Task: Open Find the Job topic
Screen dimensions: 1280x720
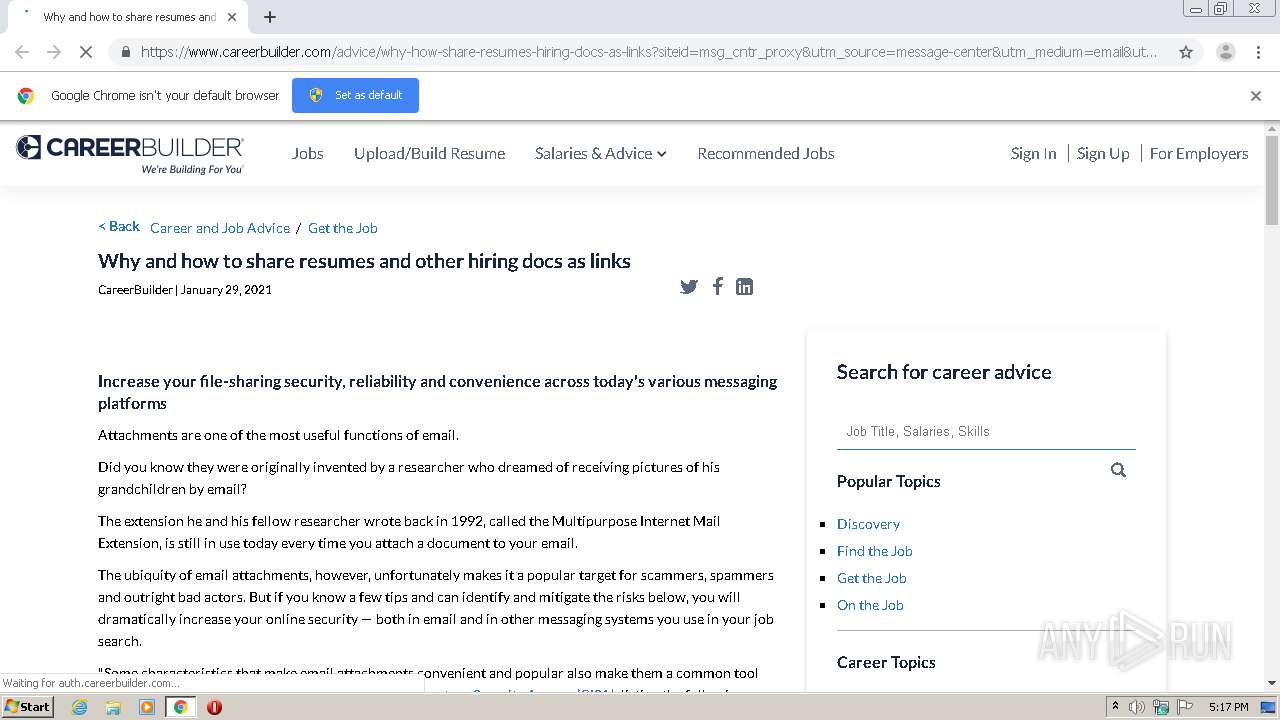Action: [875, 551]
